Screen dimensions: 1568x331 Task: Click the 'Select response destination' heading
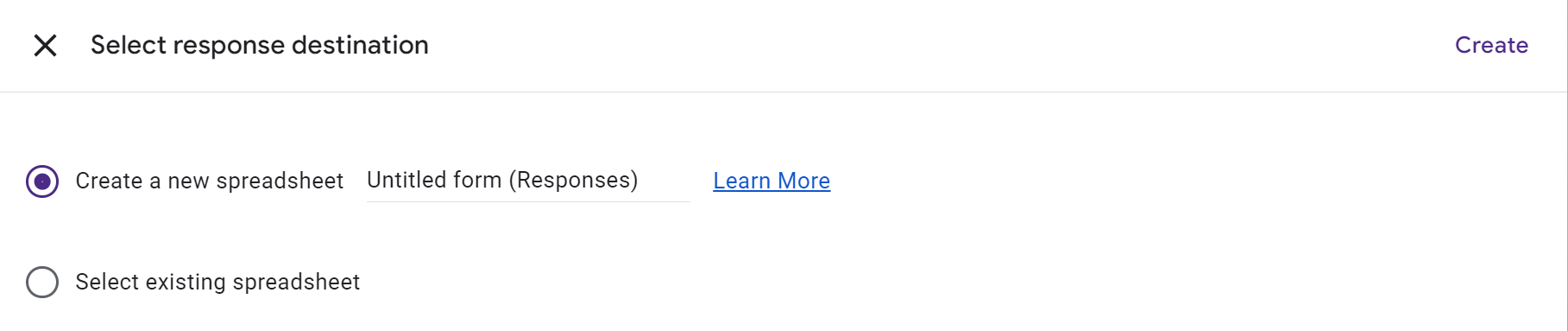tap(260, 45)
